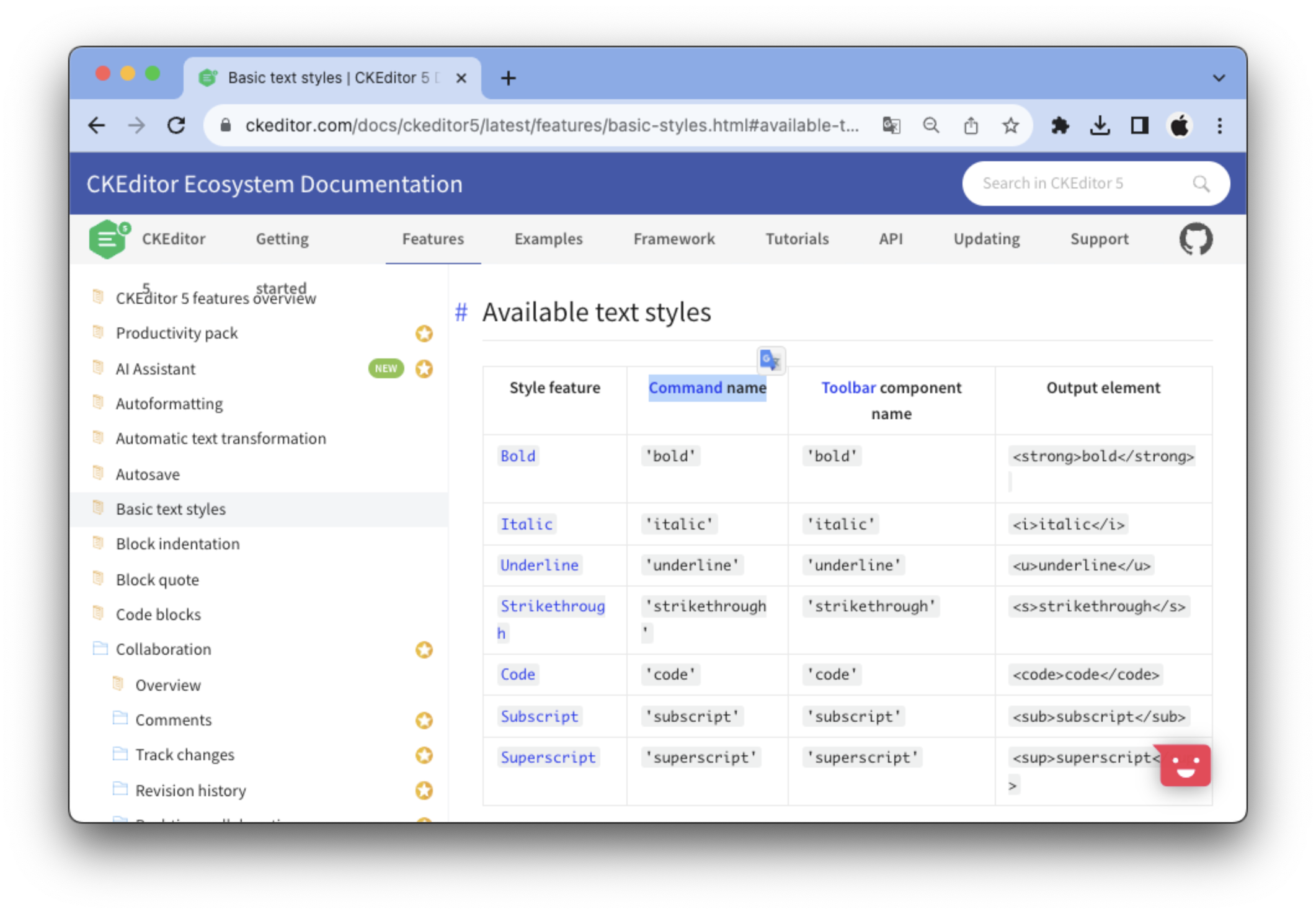Click the search magnifier in CKEditor search
1316x914 pixels.
pyautogui.click(x=1201, y=184)
